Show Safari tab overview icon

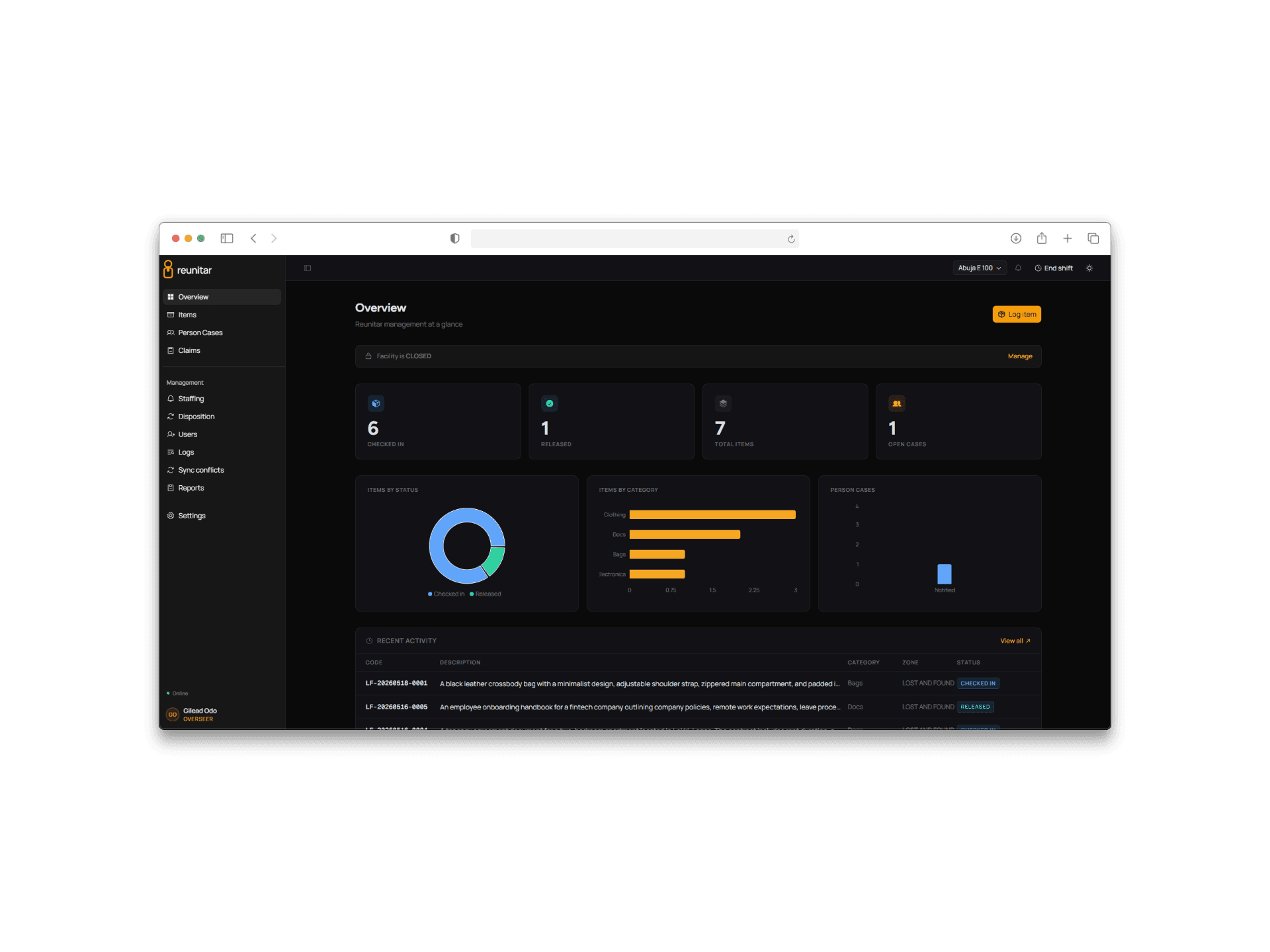(x=1093, y=238)
